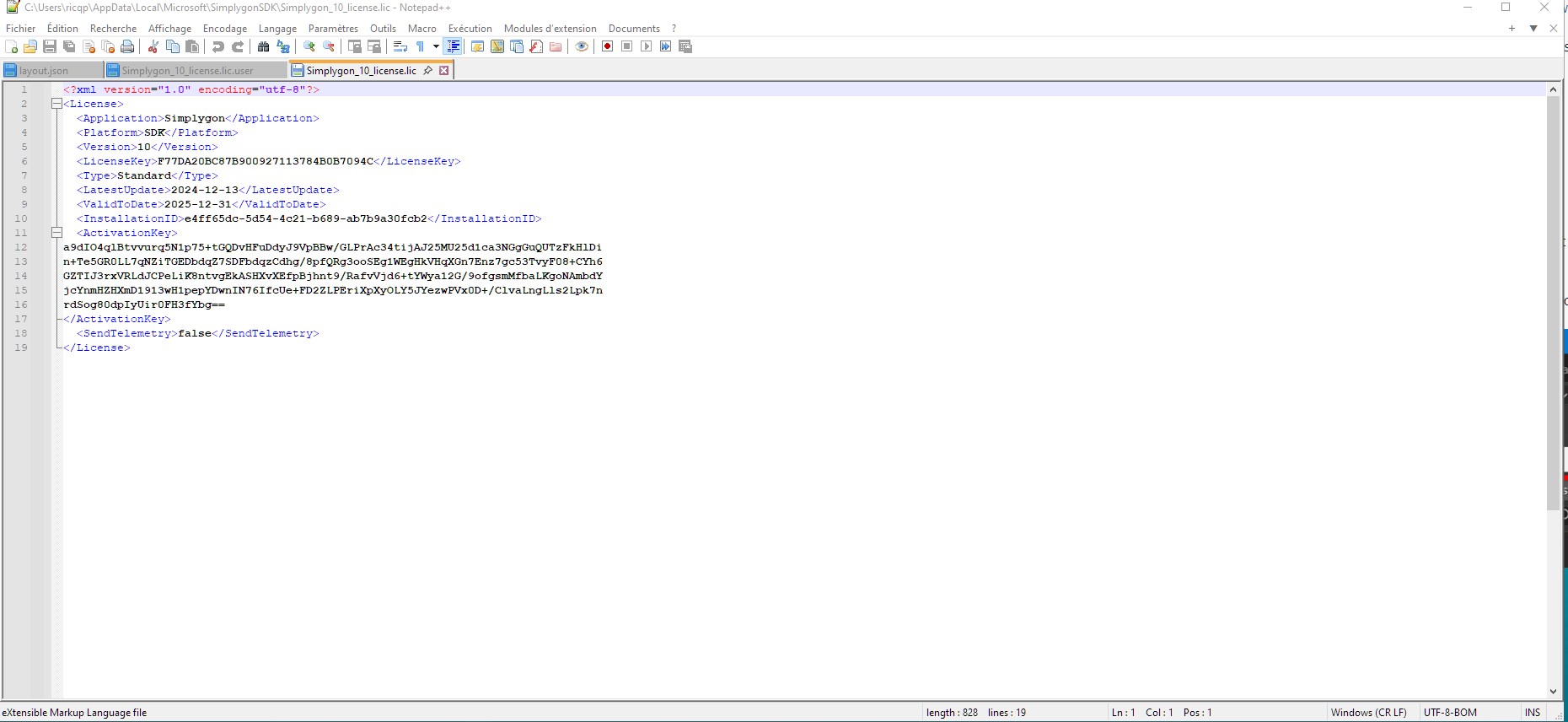1568x722 pixels.
Task: Open the Fichier menu
Action: point(21,29)
